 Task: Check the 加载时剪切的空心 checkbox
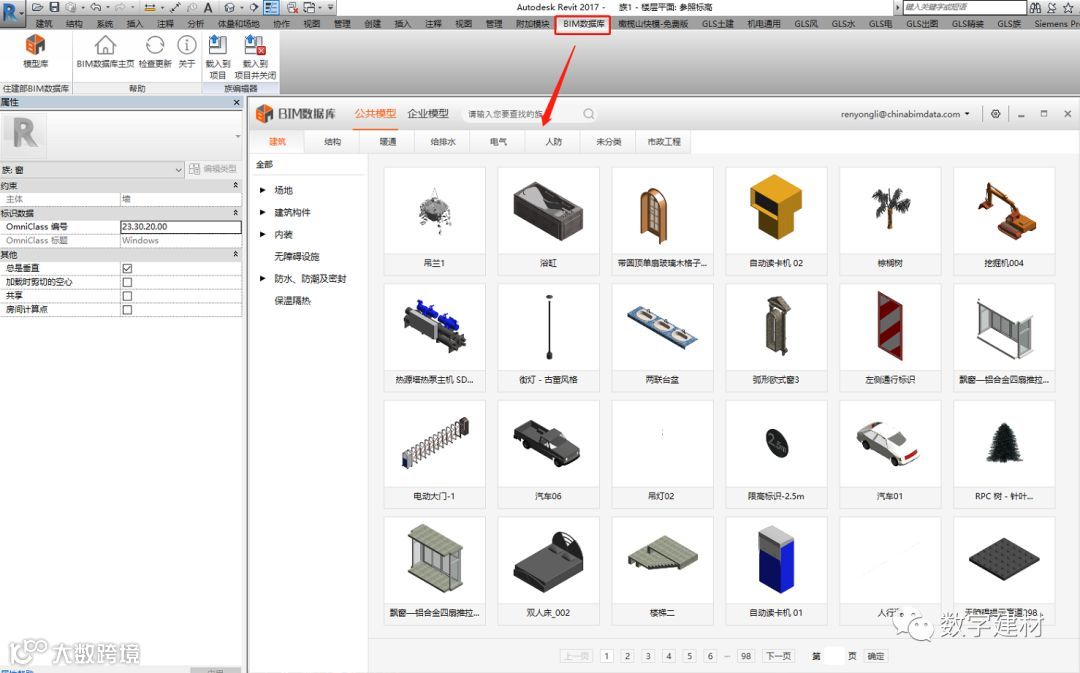[127, 282]
